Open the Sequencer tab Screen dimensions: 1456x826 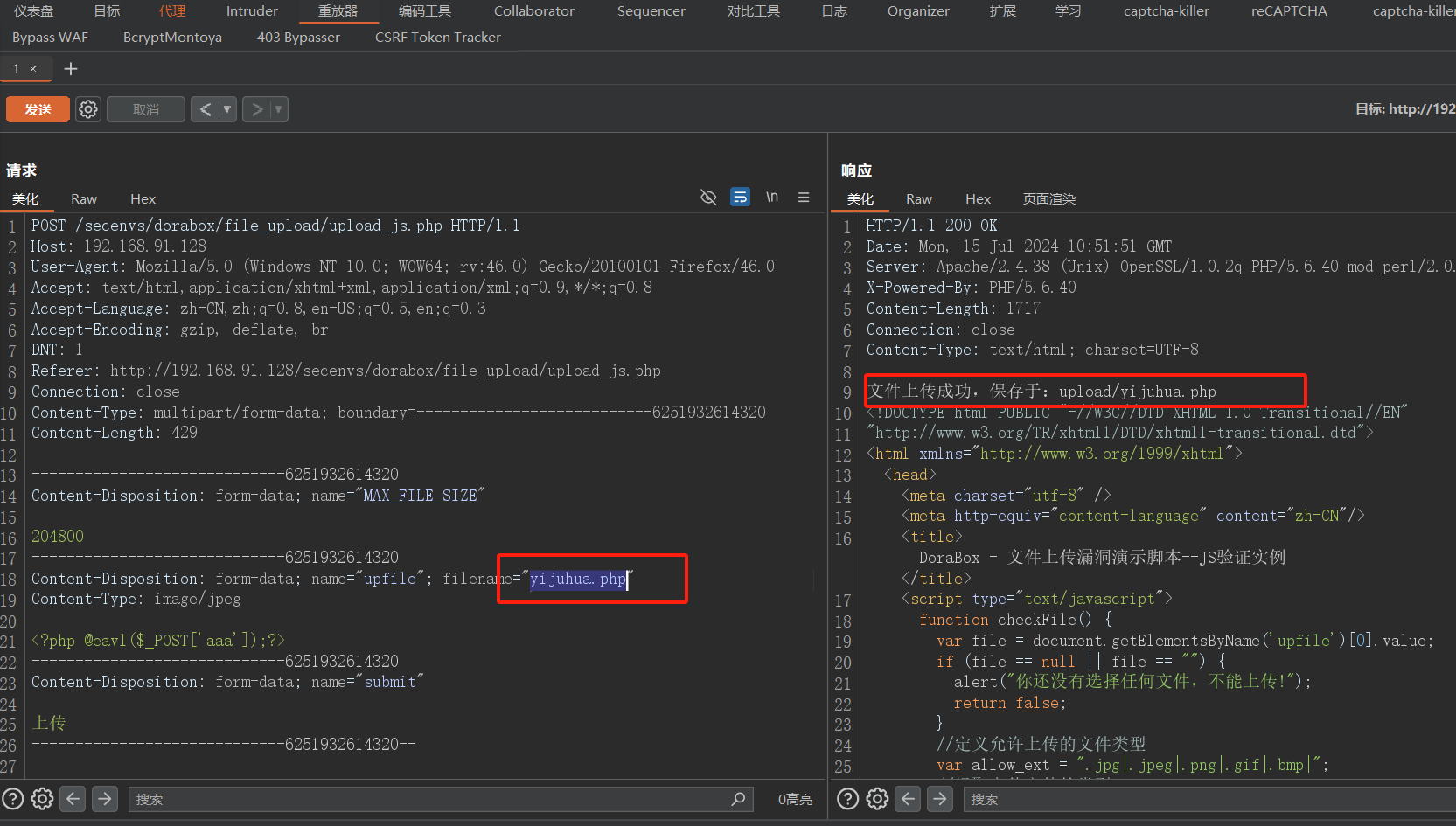[x=651, y=11]
